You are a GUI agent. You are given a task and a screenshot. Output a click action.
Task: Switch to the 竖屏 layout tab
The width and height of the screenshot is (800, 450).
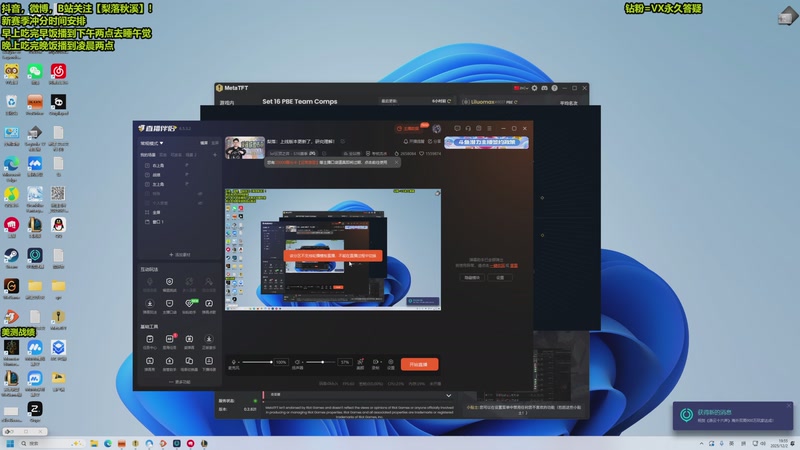coord(215,143)
